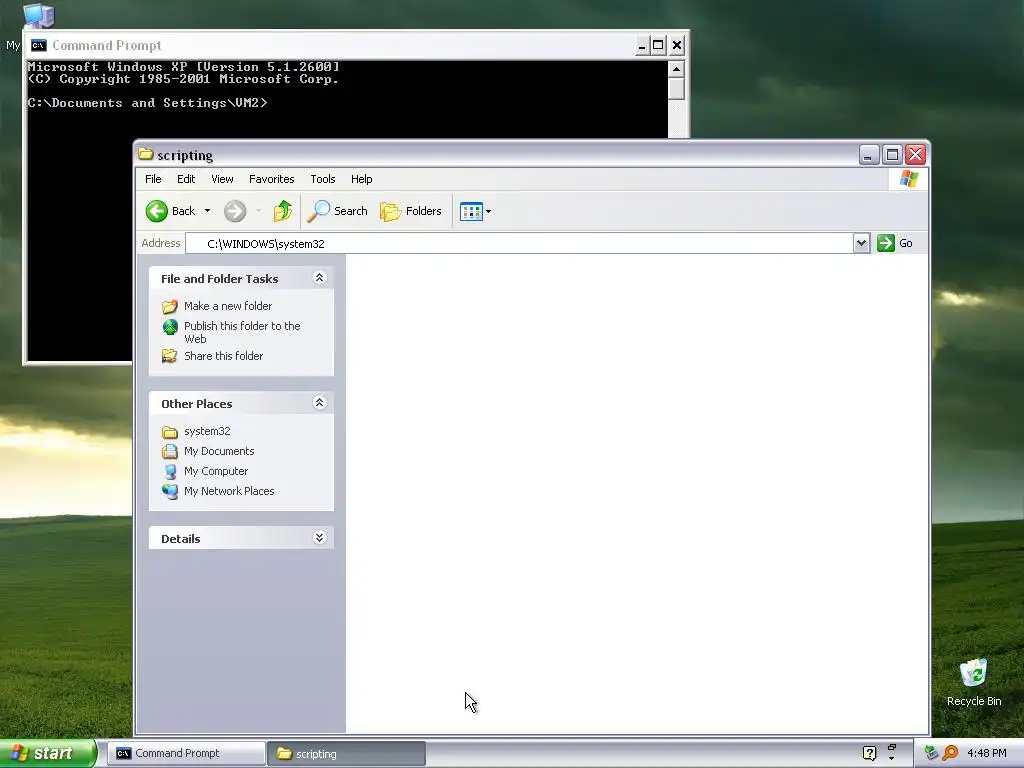Screen dimensions: 1024x768
Task: Open the Forward history dropdown arrow
Action: (259, 211)
